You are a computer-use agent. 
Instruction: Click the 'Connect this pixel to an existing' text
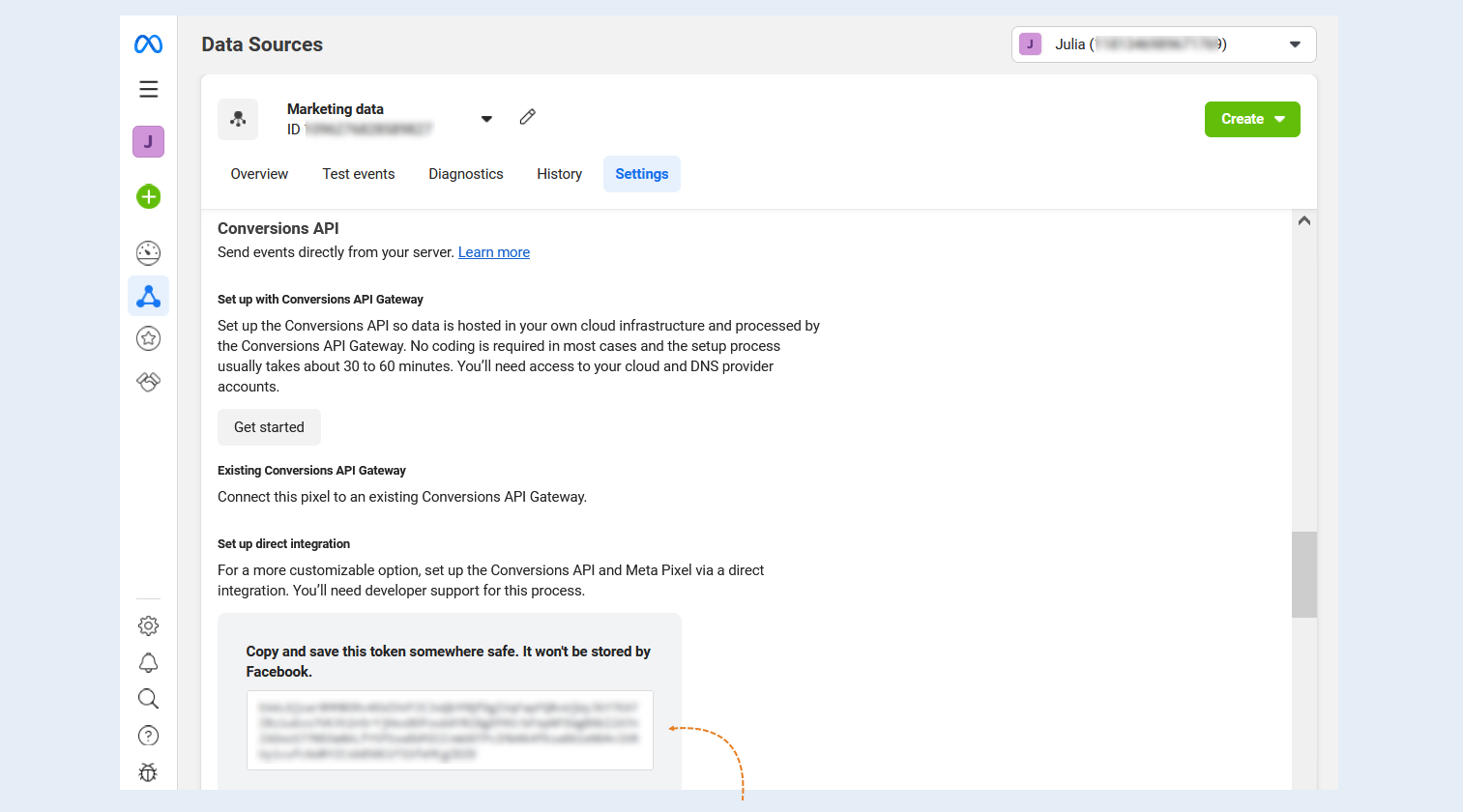402,497
